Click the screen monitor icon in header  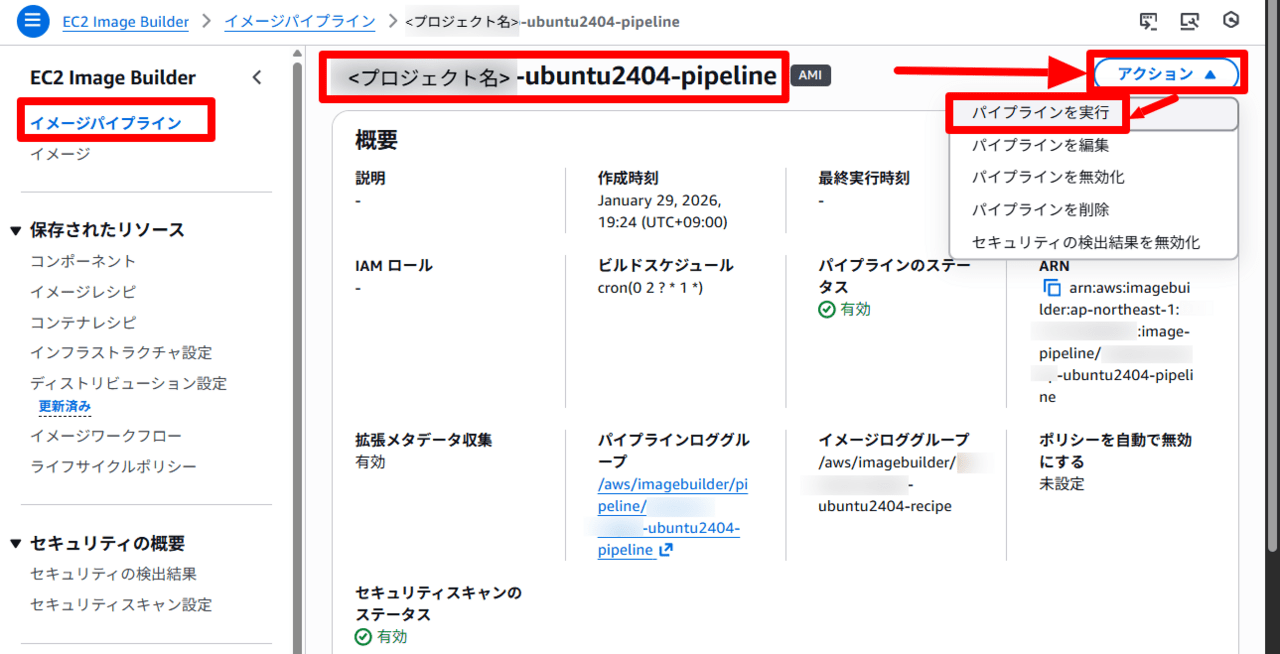[1189, 21]
